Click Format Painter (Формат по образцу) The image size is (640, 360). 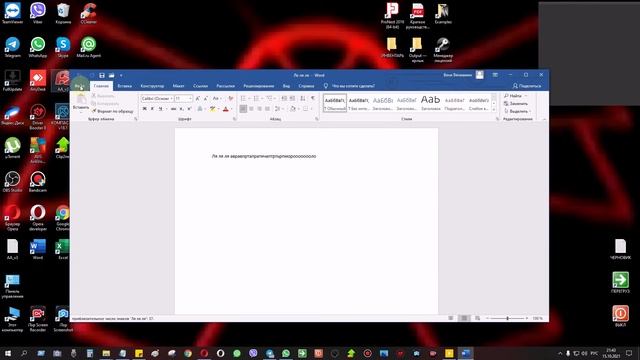(x=113, y=111)
